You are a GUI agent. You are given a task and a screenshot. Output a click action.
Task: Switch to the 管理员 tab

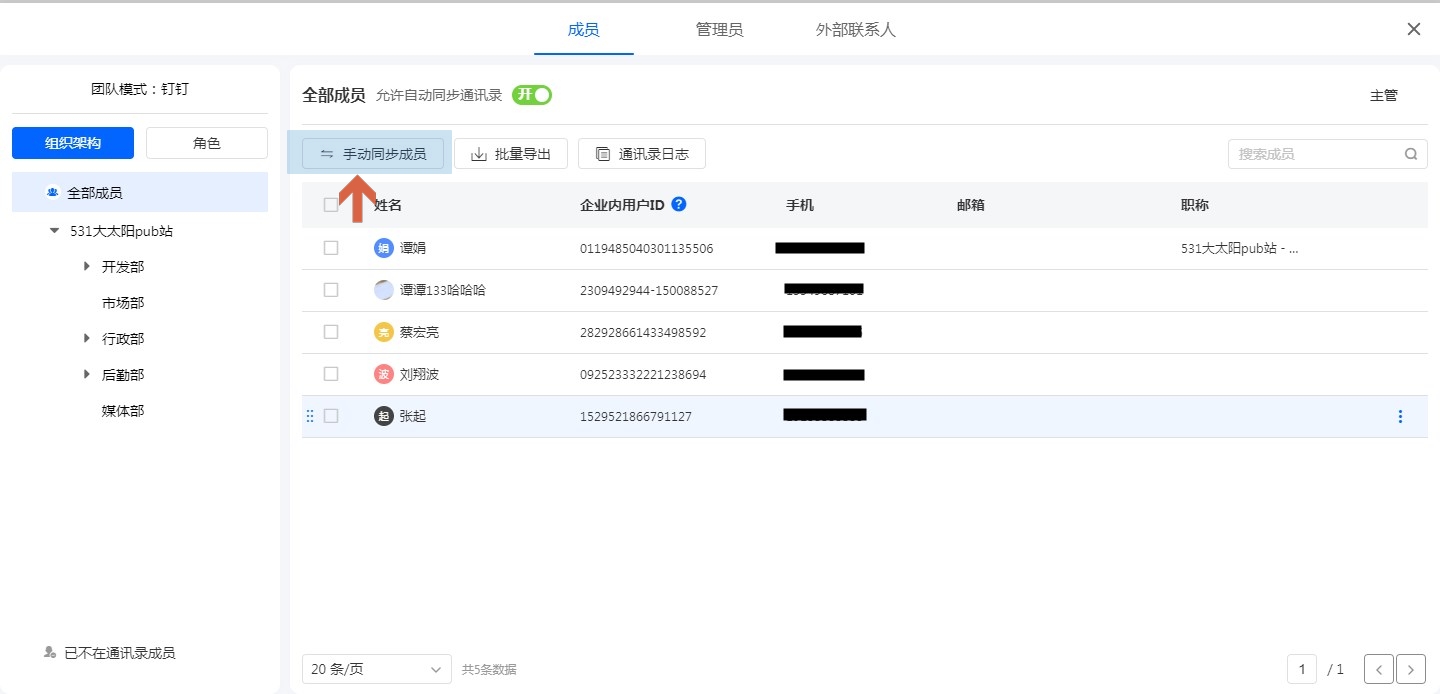pyautogui.click(x=719, y=29)
